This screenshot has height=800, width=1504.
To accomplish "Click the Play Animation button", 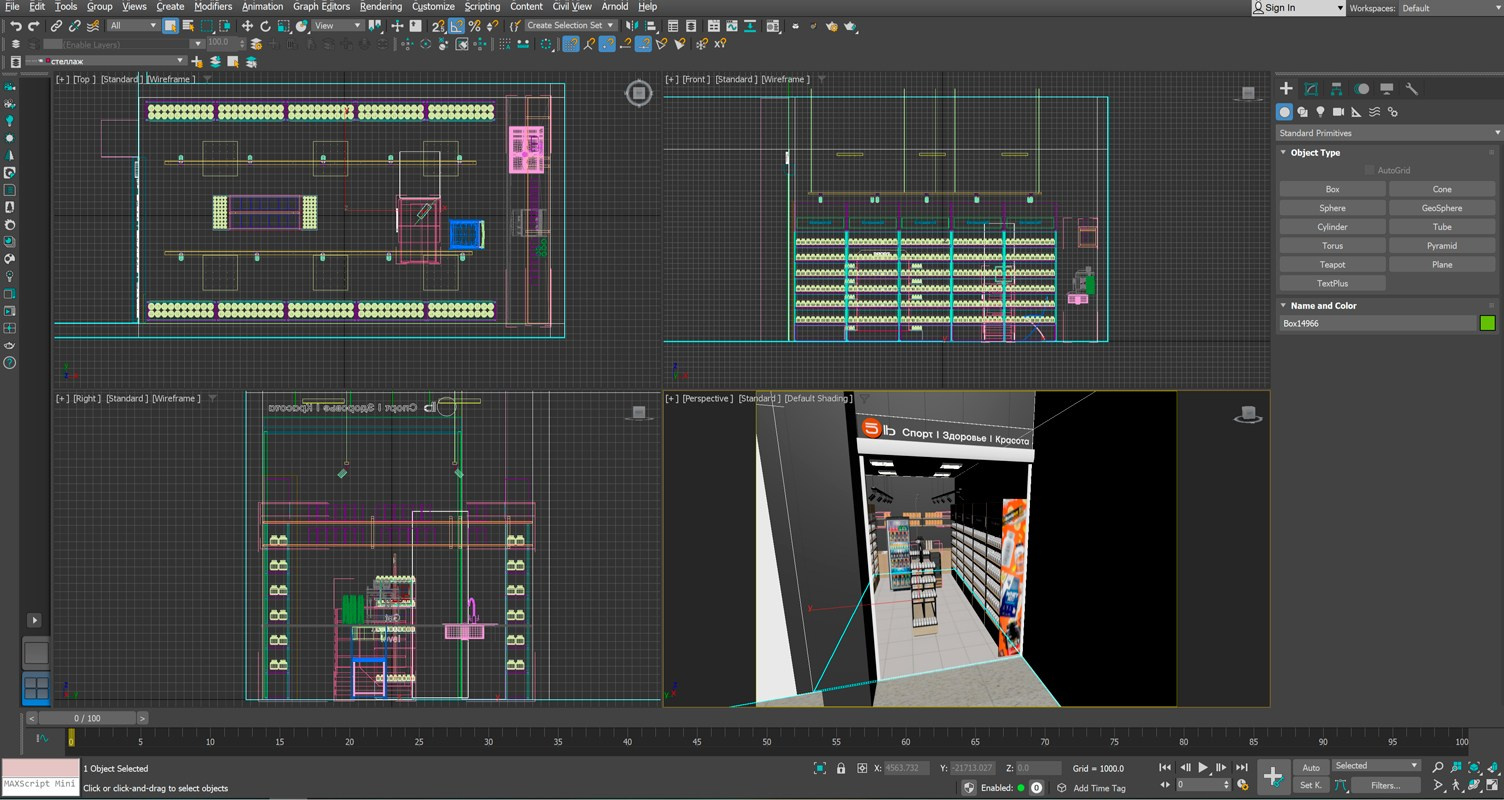I will [x=1203, y=768].
